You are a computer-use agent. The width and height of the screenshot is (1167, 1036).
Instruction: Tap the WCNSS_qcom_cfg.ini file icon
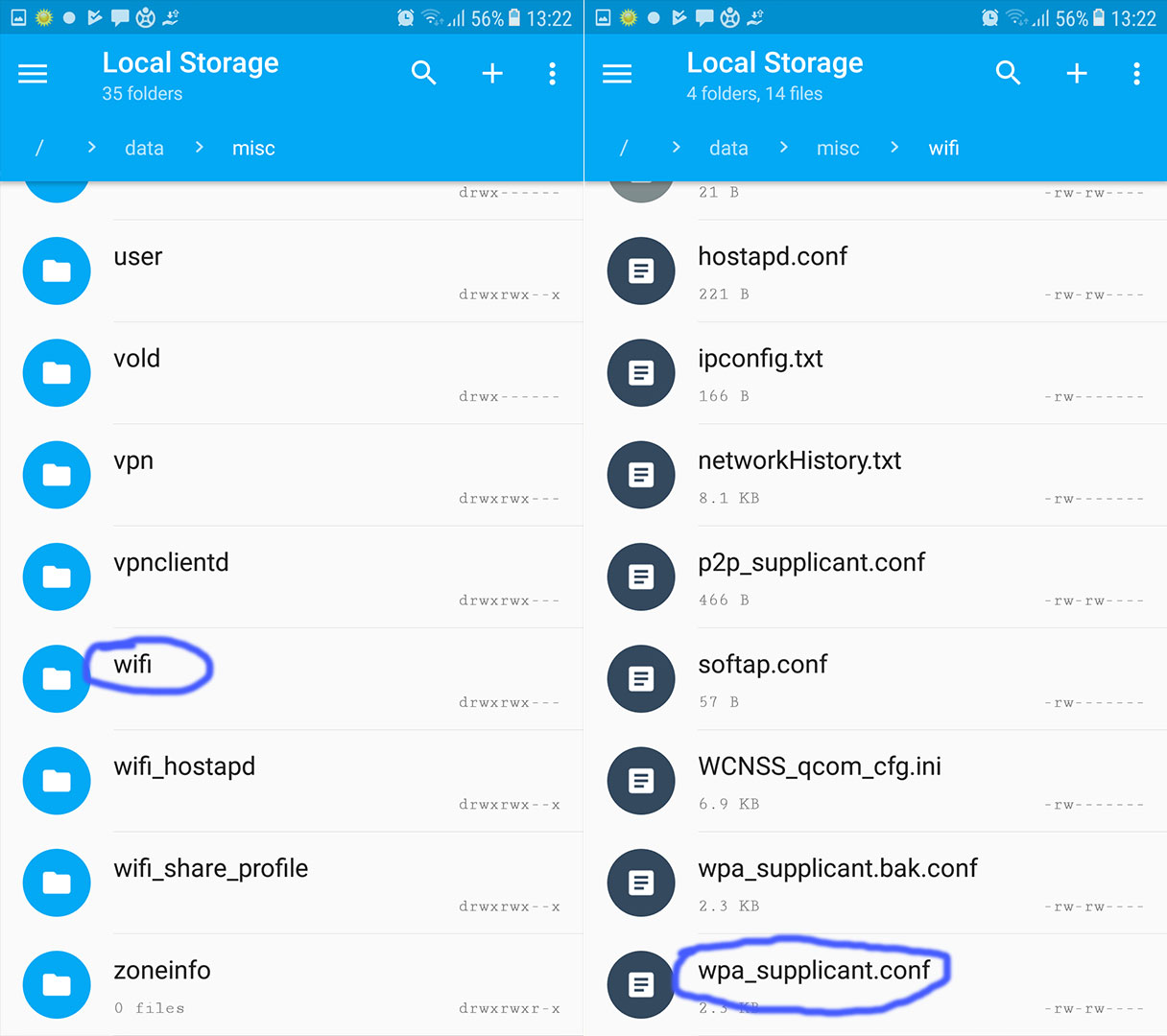(x=641, y=781)
